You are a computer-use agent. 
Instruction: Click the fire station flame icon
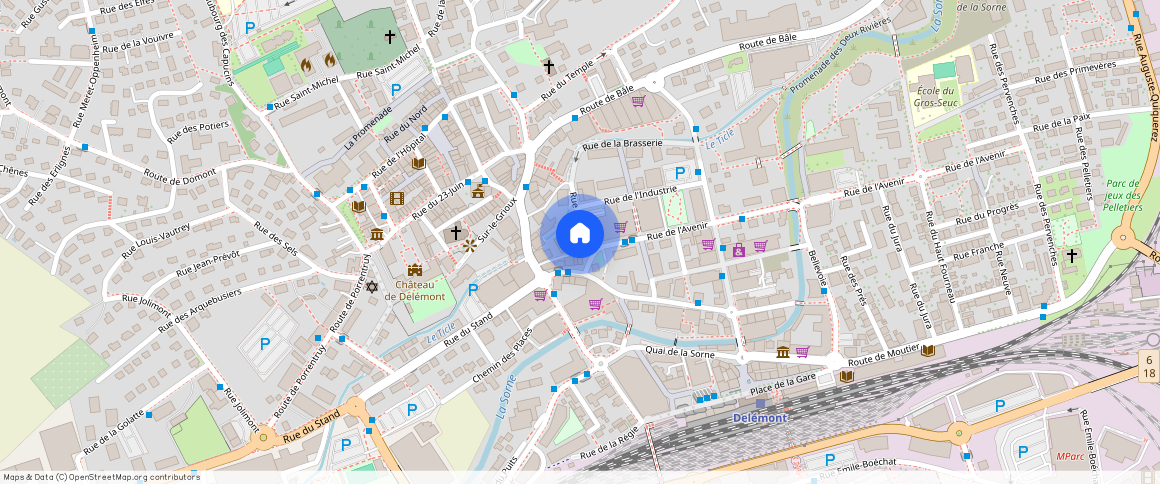(307, 64)
